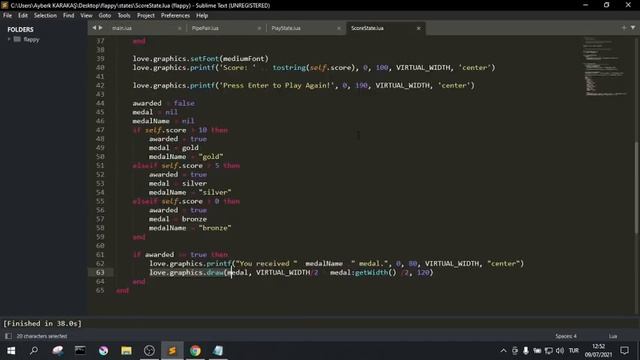The width and height of the screenshot is (640, 360).
Task: Open the tab list dropdown arrow
Action: coord(633,28)
